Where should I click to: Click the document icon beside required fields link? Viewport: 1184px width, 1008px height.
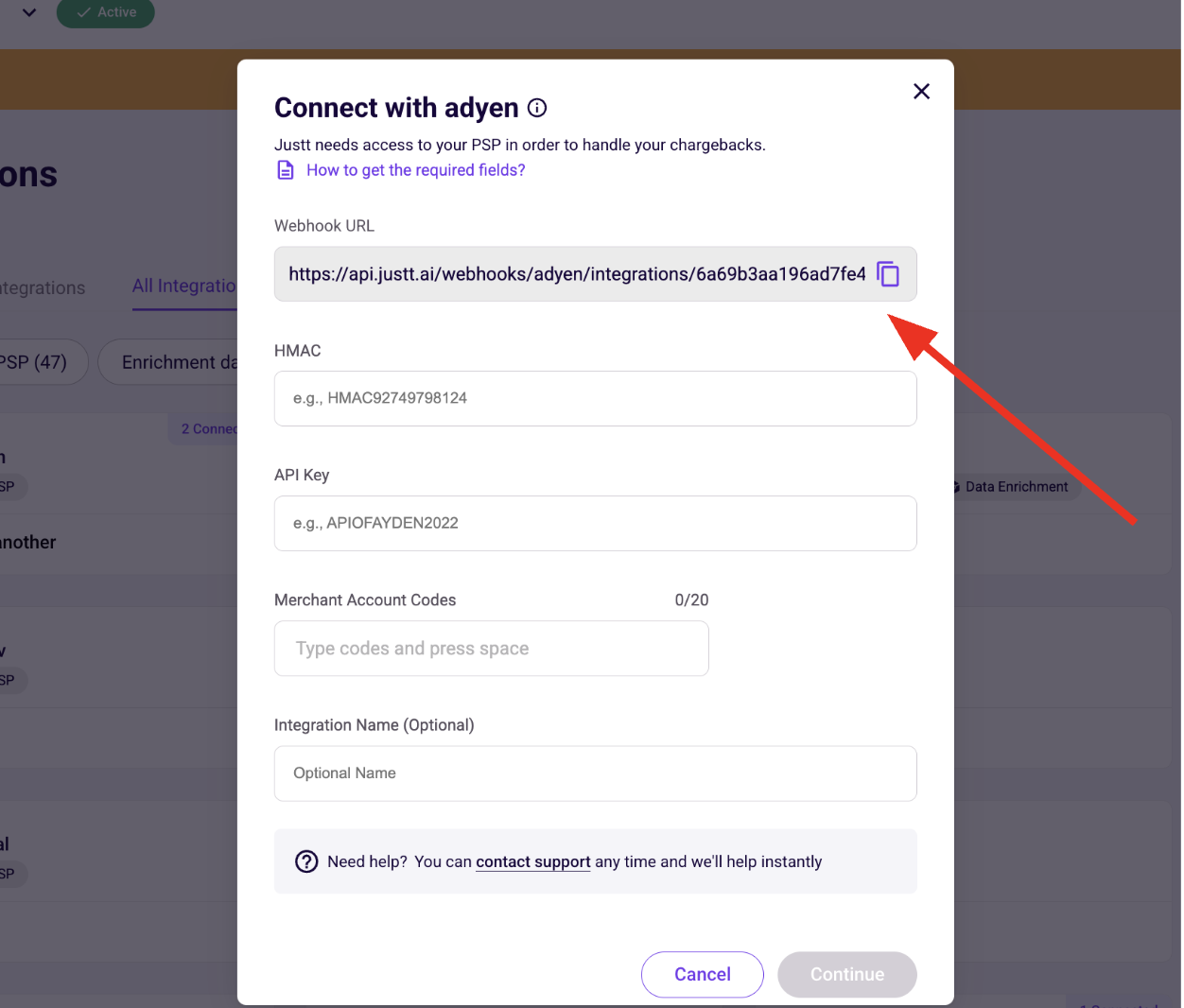pos(285,170)
